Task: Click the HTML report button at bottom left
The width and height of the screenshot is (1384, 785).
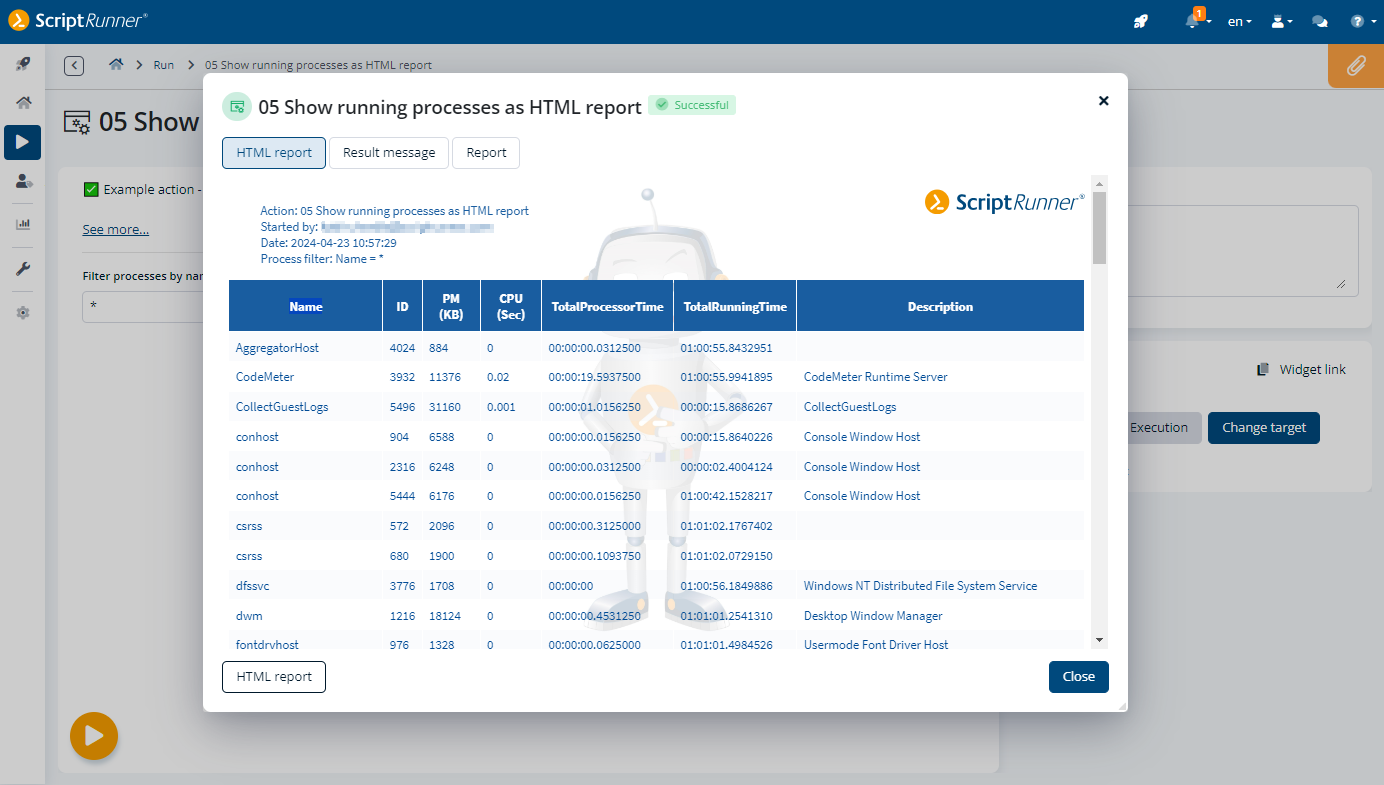Action: click(x=274, y=677)
